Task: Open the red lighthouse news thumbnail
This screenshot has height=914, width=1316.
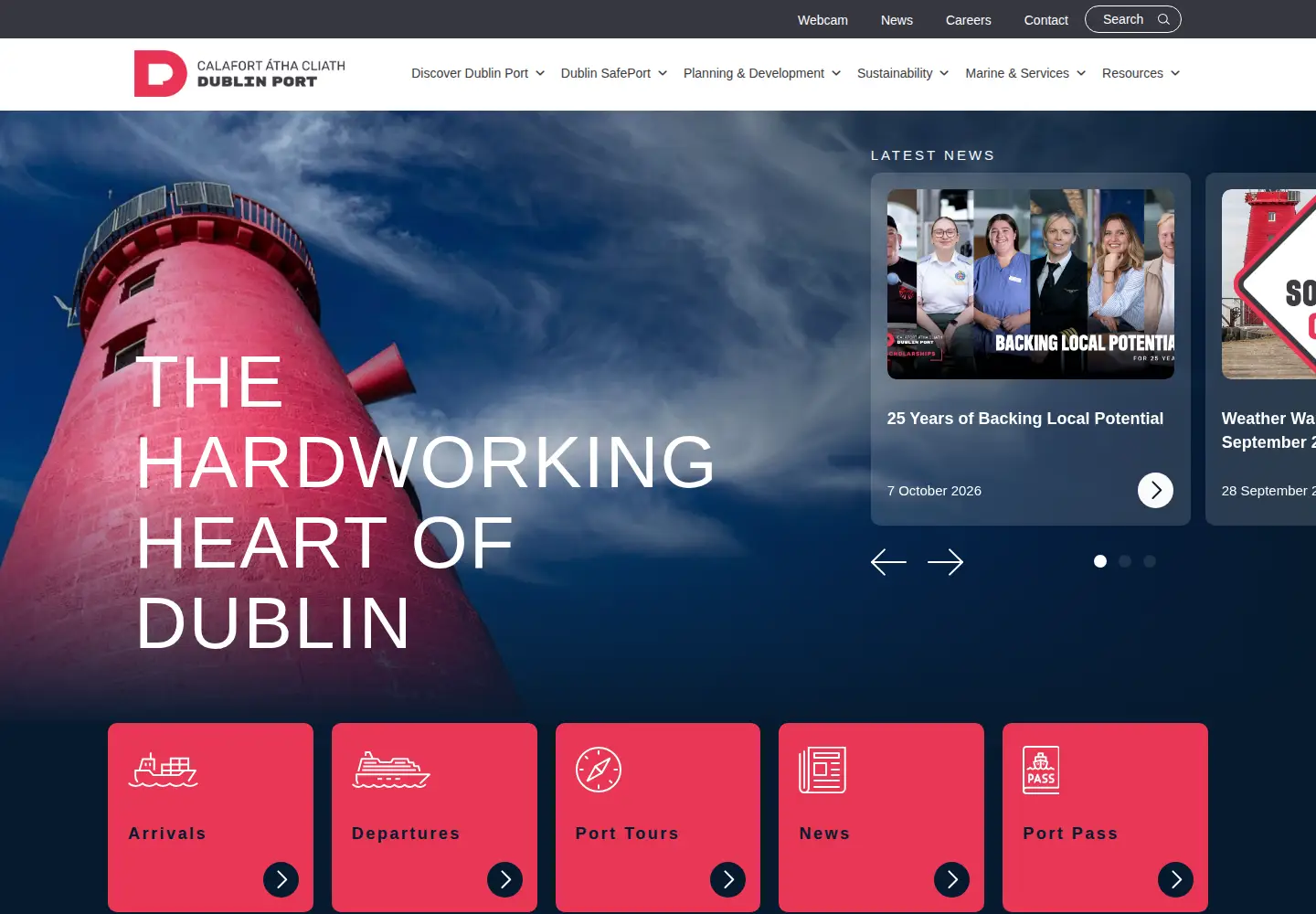Action: [1268, 284]
